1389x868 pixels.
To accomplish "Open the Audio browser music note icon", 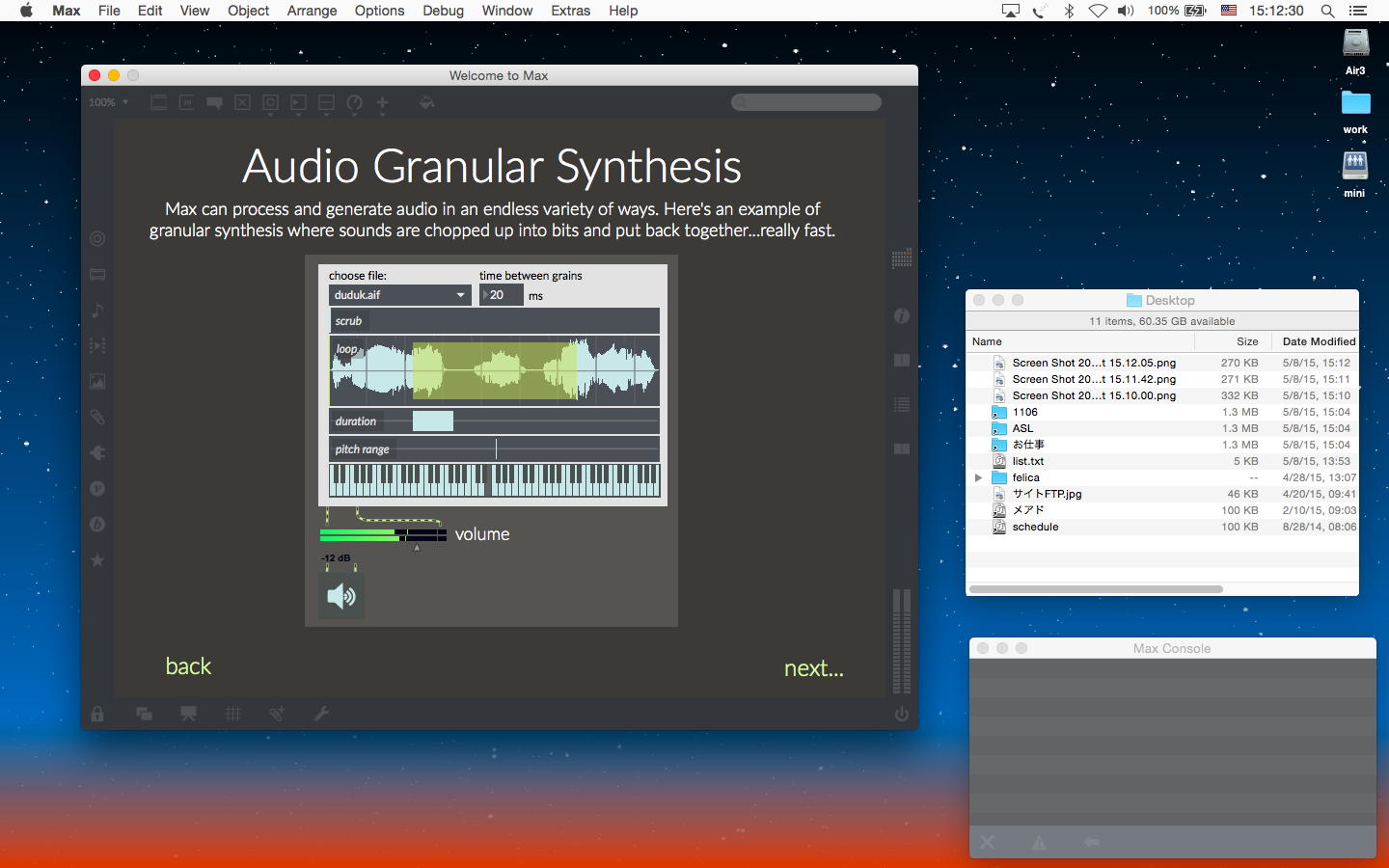I will pos(97,311).
